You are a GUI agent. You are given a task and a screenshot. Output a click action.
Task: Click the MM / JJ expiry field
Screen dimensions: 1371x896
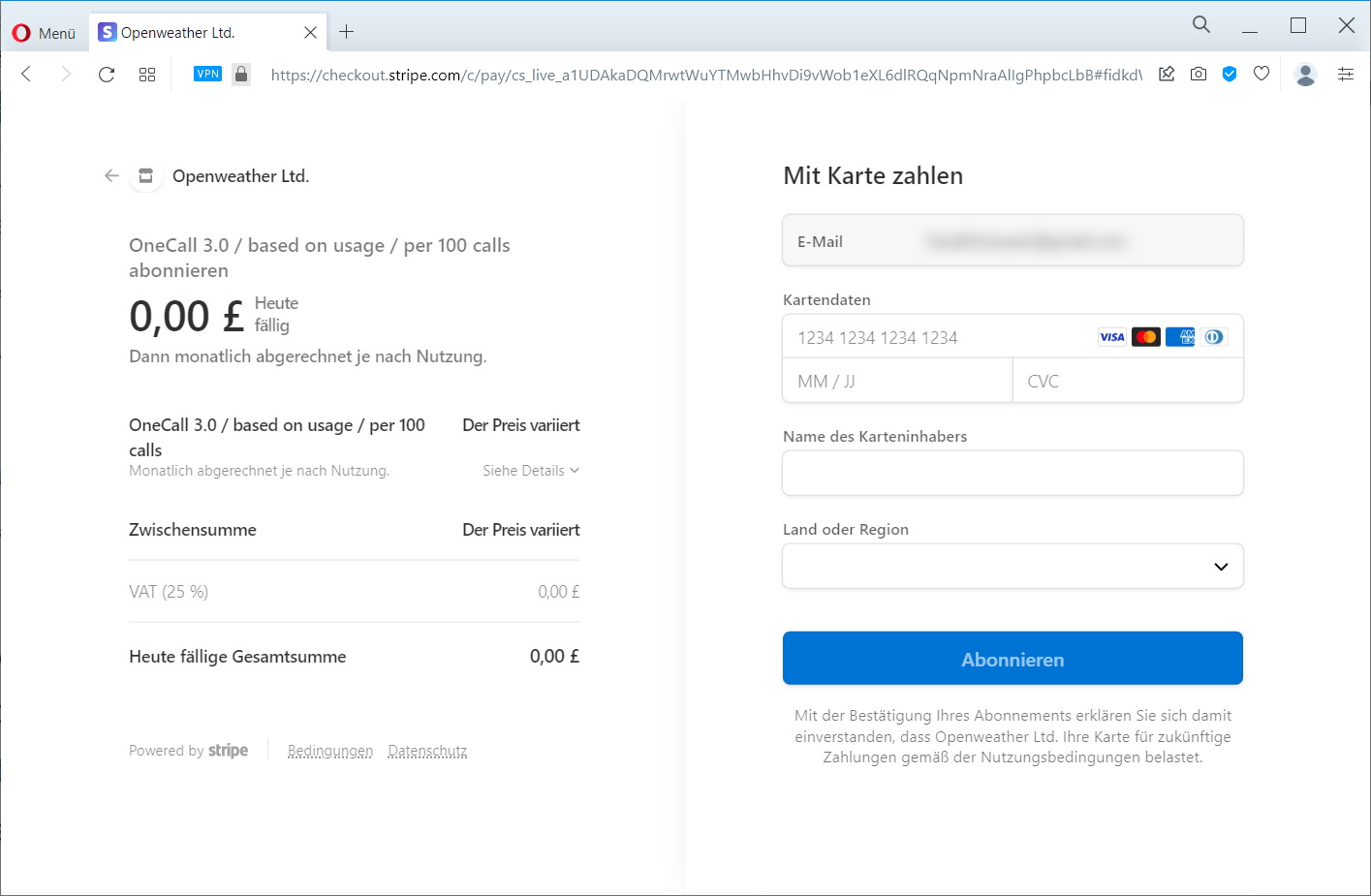pos(897,381)
